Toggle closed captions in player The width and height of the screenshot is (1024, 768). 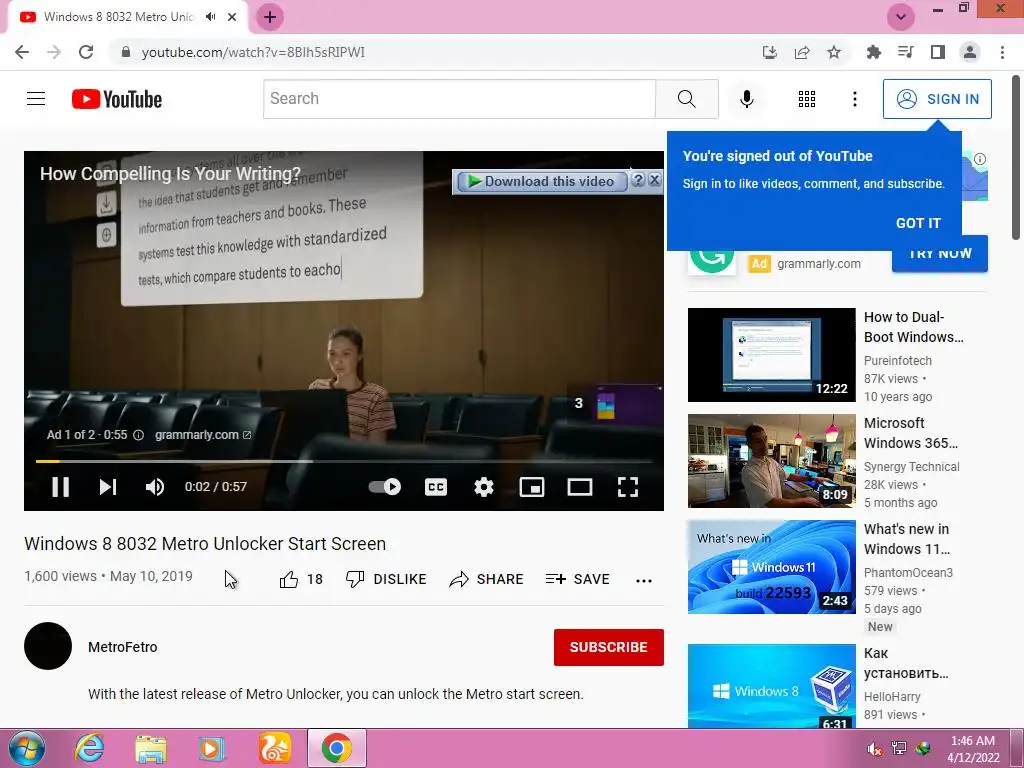(436, 487)
